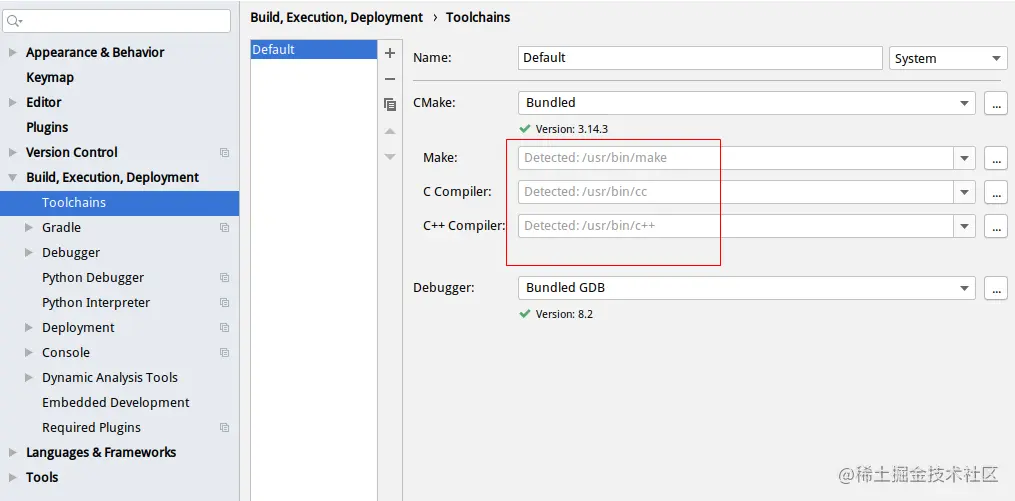Copy the selected toolchain
This screenshot has width=1015, height=501.
coord(390,104)
